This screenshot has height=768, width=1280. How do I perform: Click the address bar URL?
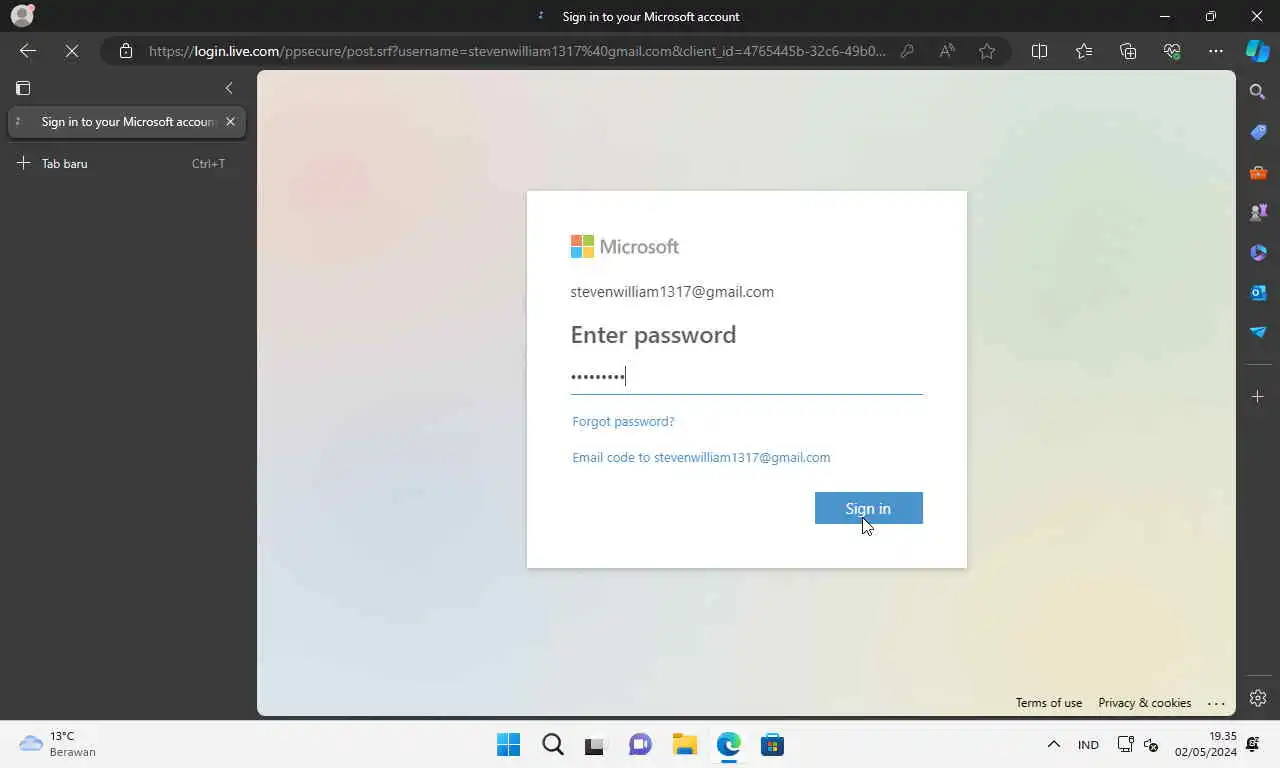coord(517,51)
